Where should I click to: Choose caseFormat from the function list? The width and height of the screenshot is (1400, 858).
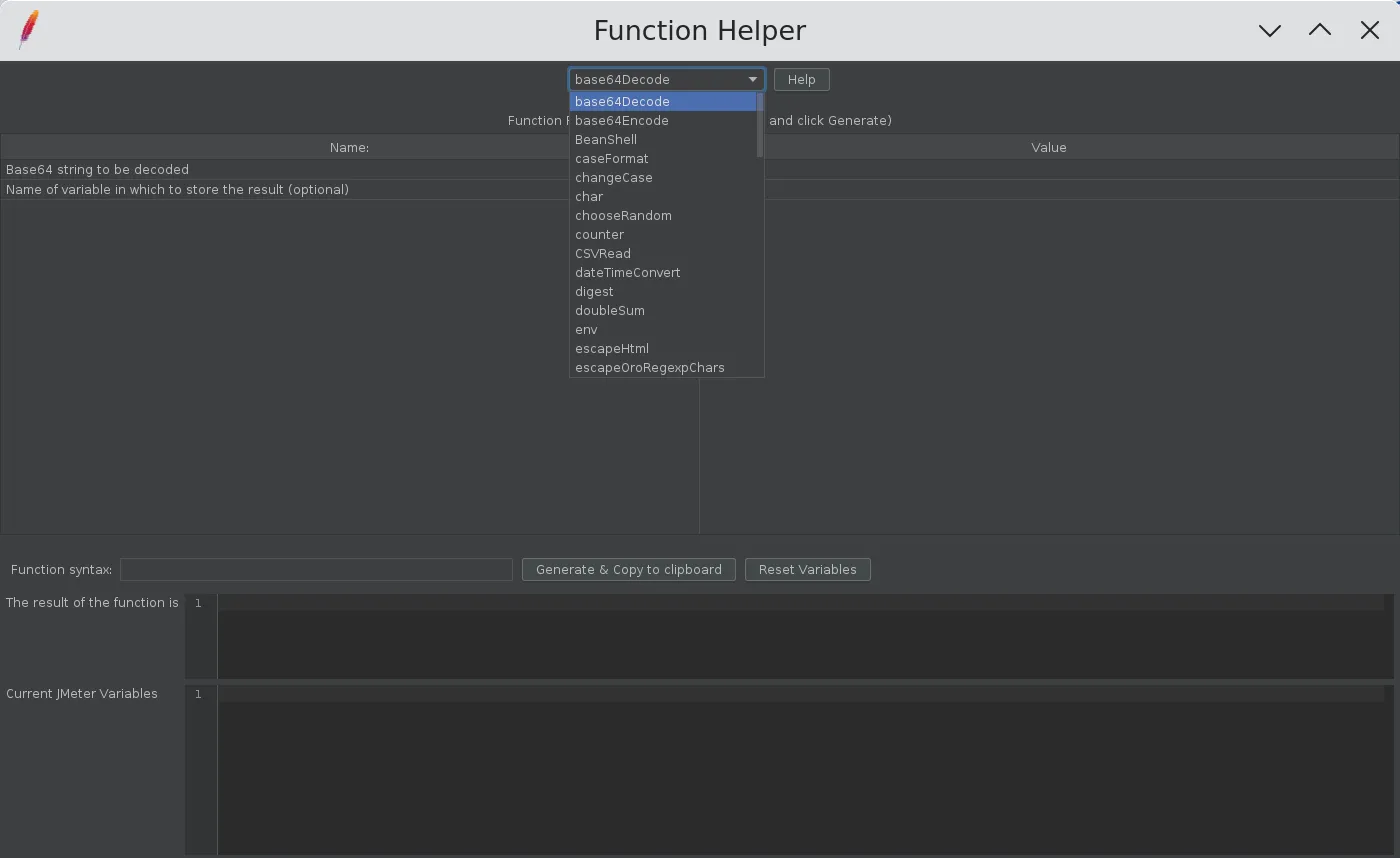663,159
